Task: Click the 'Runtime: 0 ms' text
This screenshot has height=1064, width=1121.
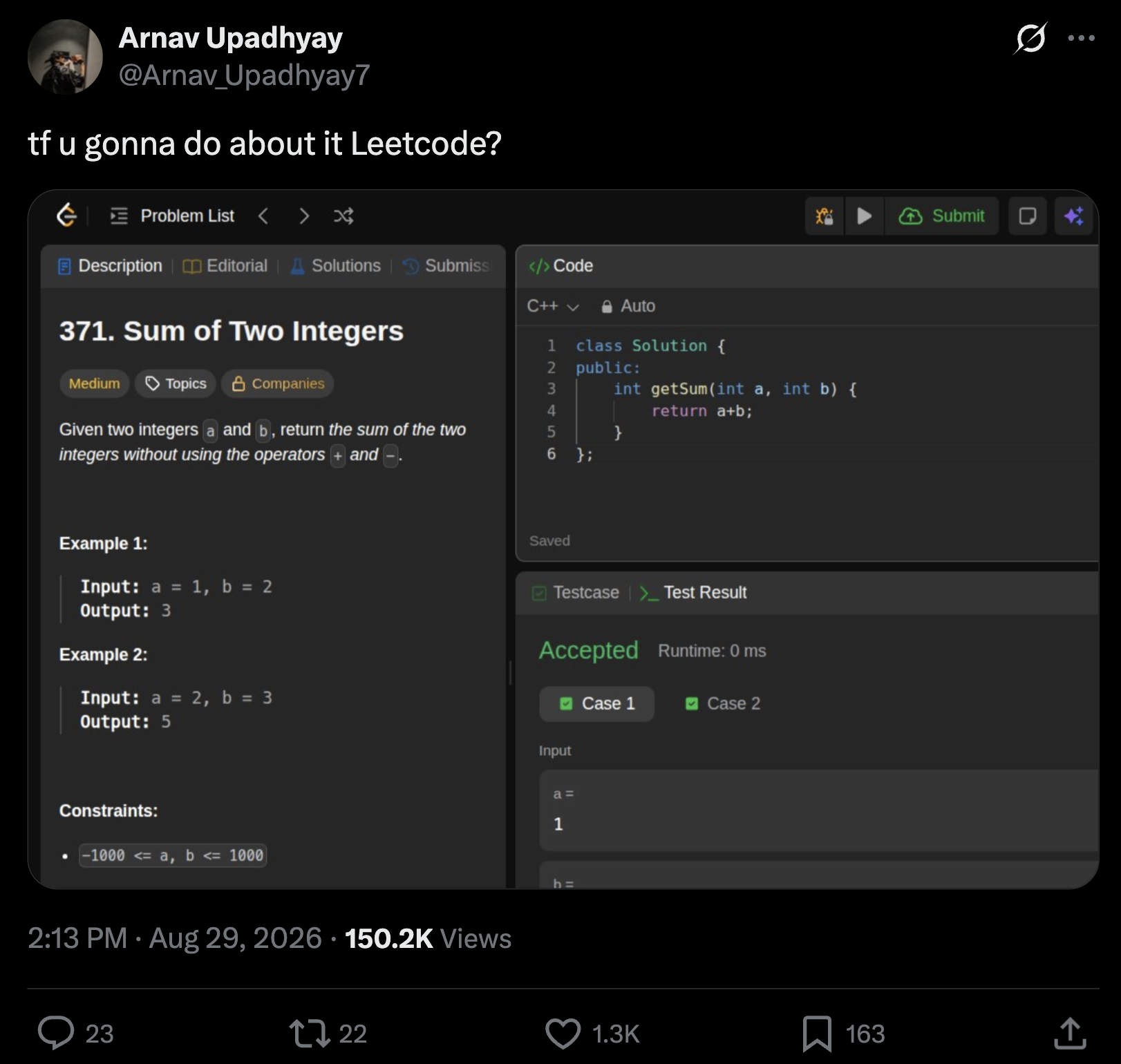Action: (x=712, y=651)
